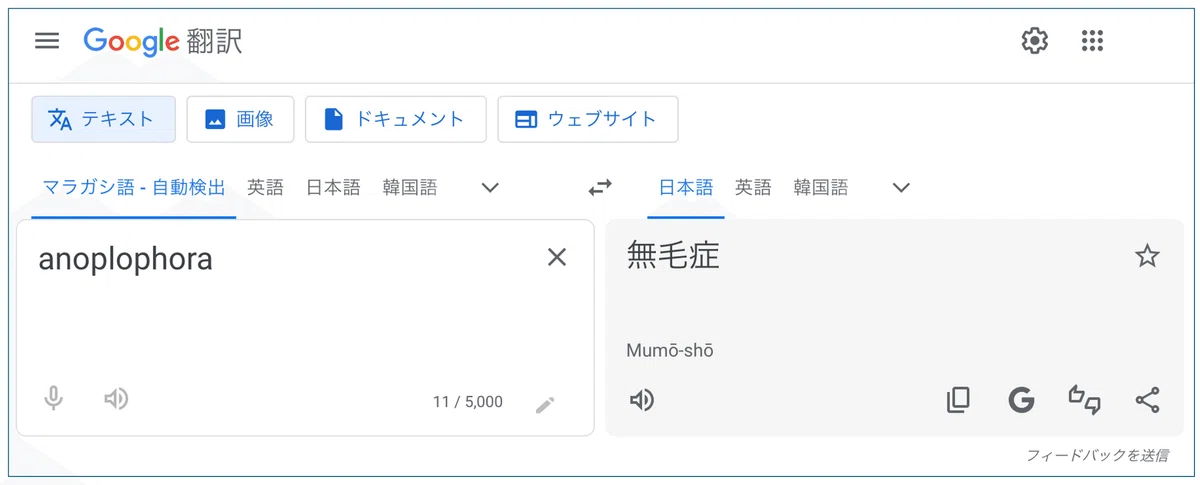
Task: Listen to the source text audio
Action: point(116,399)
